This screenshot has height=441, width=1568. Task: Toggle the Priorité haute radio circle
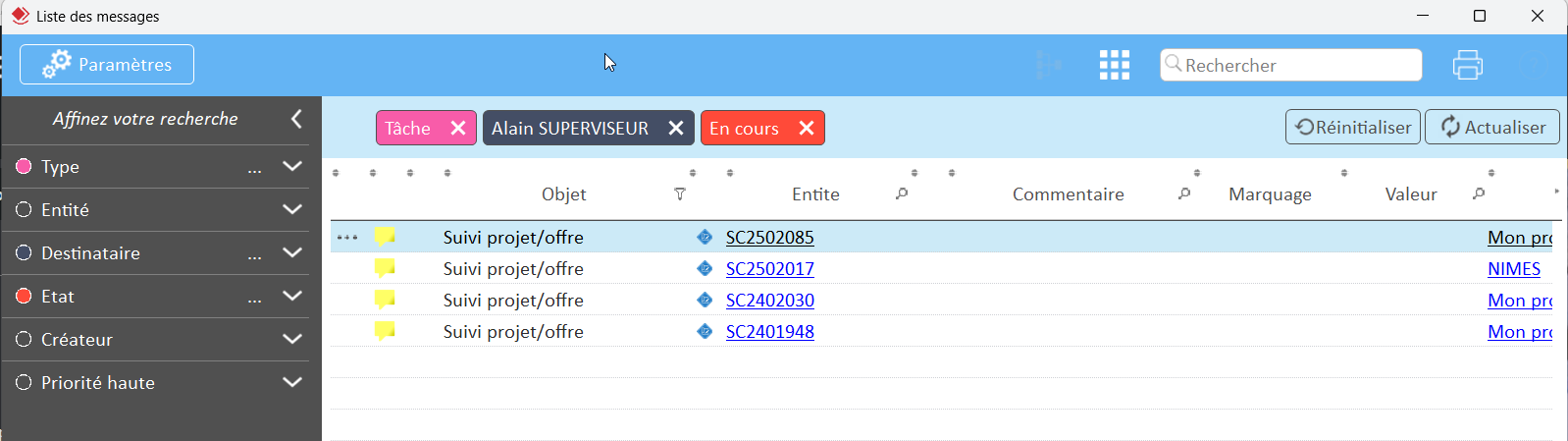(x=25, y=382)
